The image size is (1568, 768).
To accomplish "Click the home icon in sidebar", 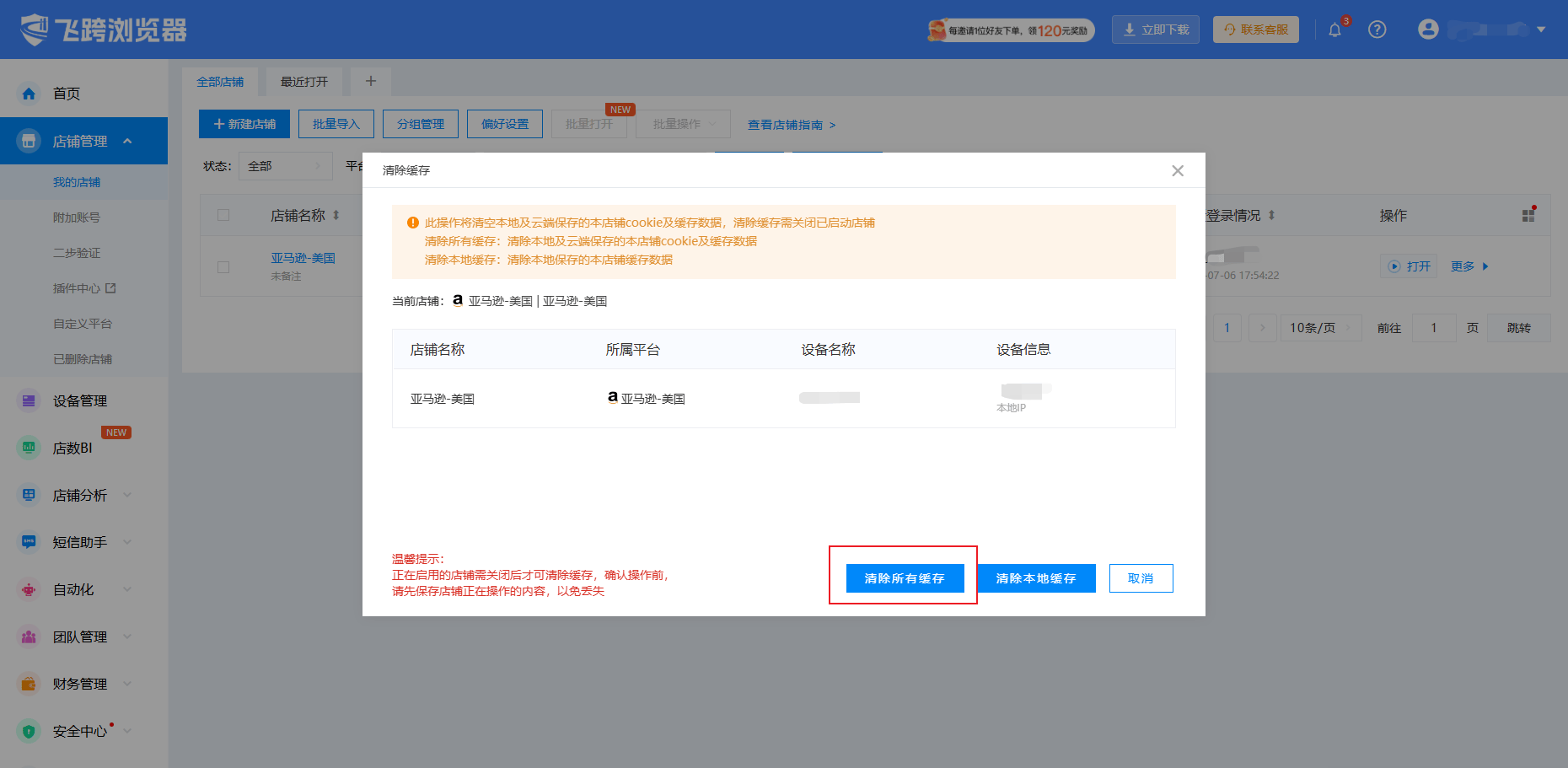I will coord(29,94).
